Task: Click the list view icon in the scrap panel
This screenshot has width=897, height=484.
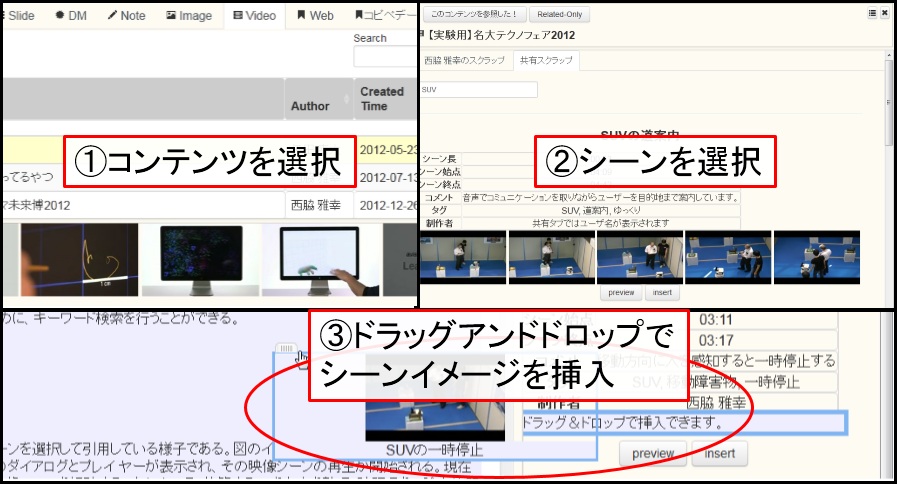Action: 872,13
